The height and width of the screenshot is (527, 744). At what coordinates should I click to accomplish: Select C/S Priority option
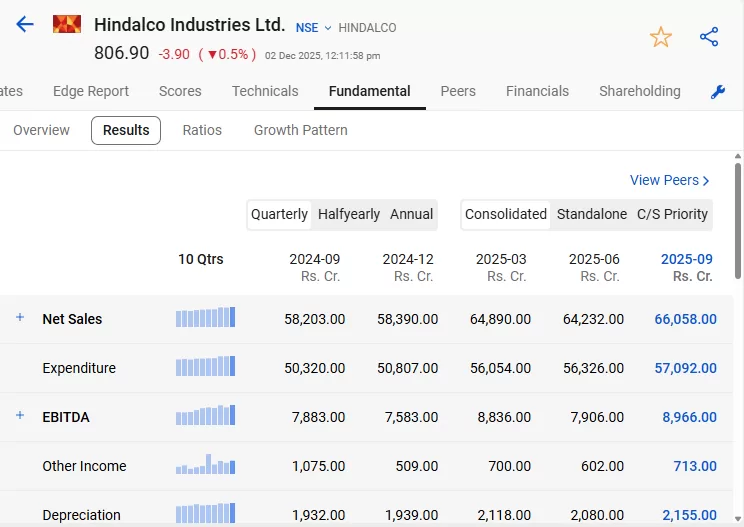point(672,214)
